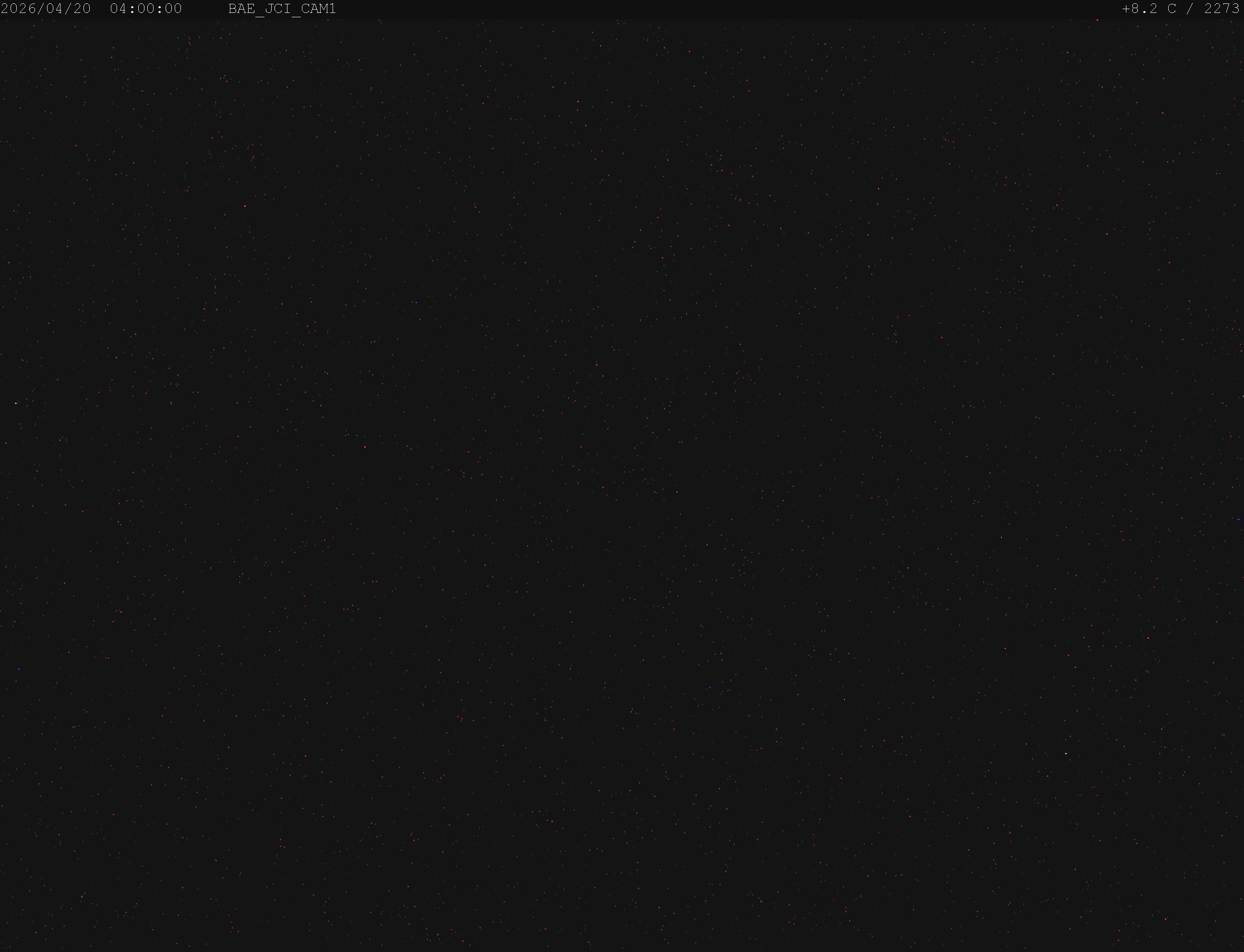Image resolution: width=1244 pixels, height=952 pixels.
Task: Click the 2026/04/20 date overlay
Action: pos(46,9)
